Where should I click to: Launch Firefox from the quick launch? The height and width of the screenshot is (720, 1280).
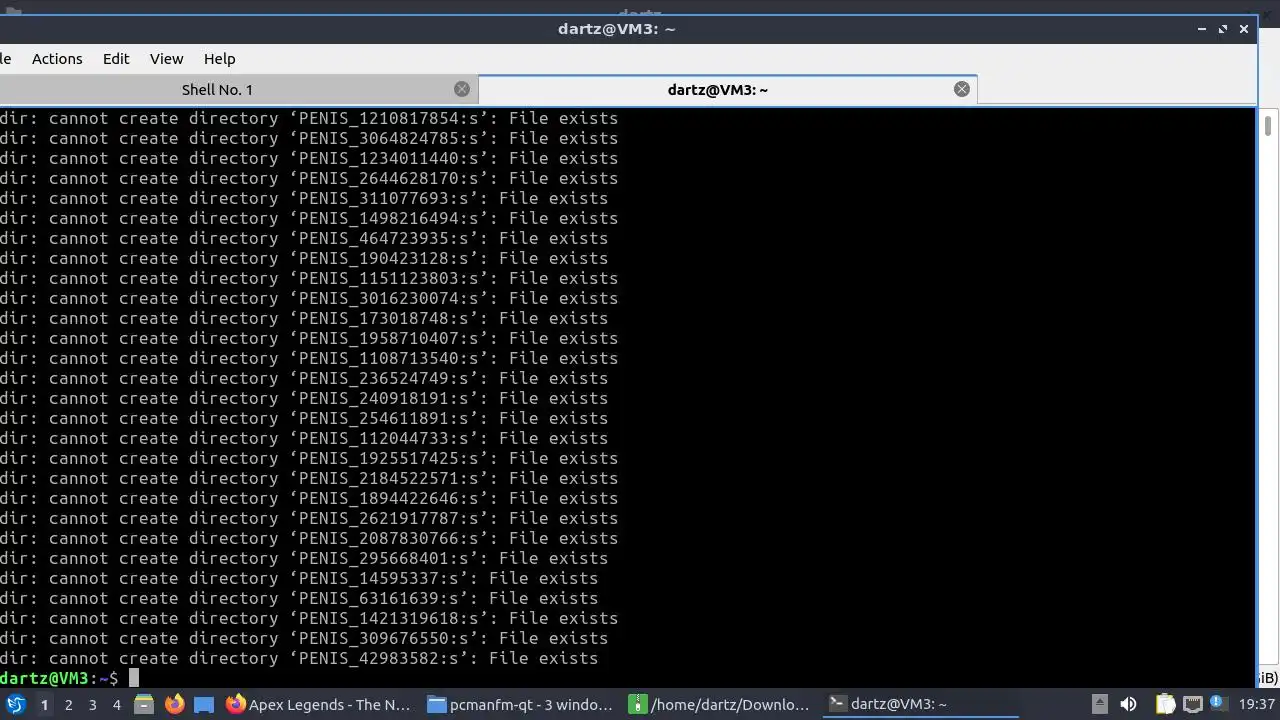coord(174,704)
